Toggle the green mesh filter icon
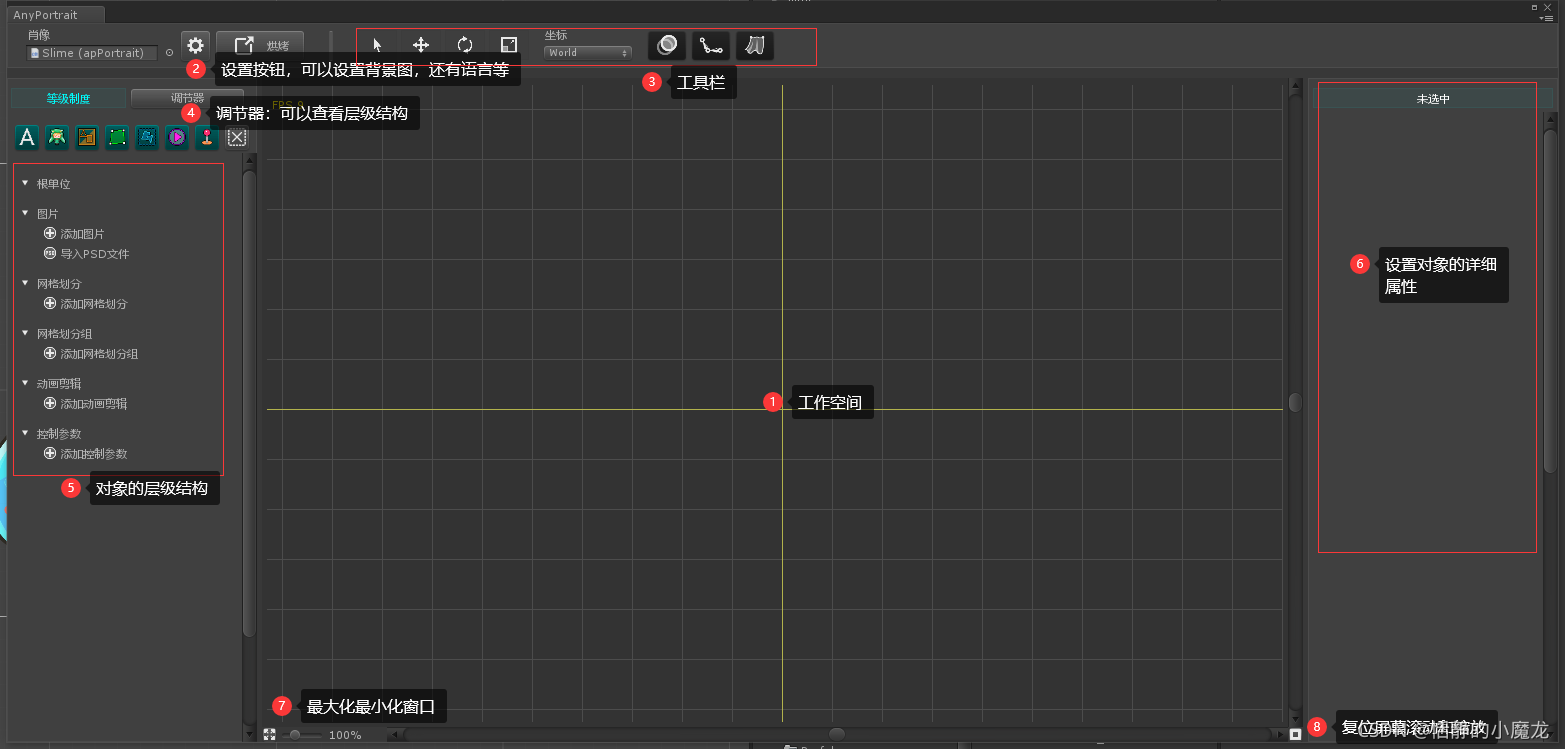 (x=117, y=138)
